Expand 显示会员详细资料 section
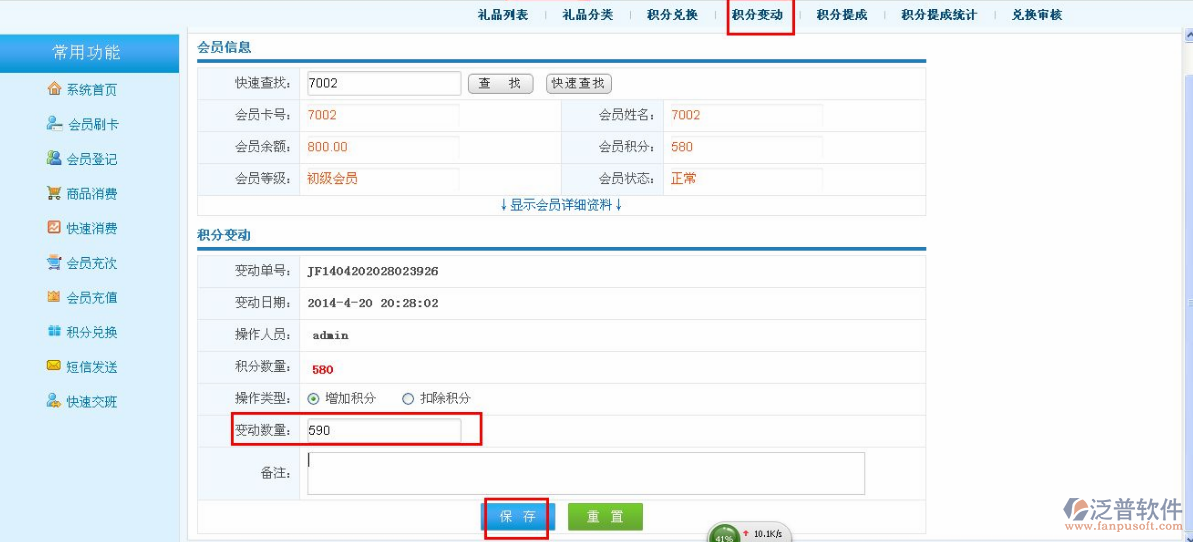This screenshot has height=542, width=1193. tap(561, 205)
